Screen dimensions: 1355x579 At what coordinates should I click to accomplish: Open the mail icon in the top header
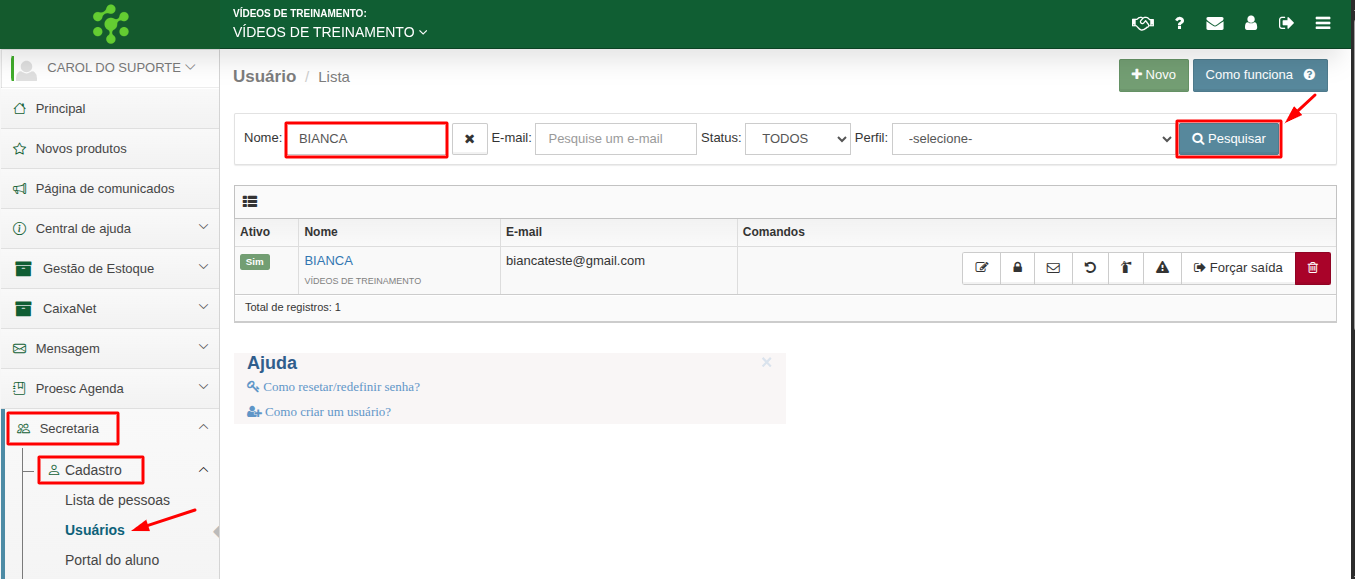pyautogui.click(x=1215, y=23)
